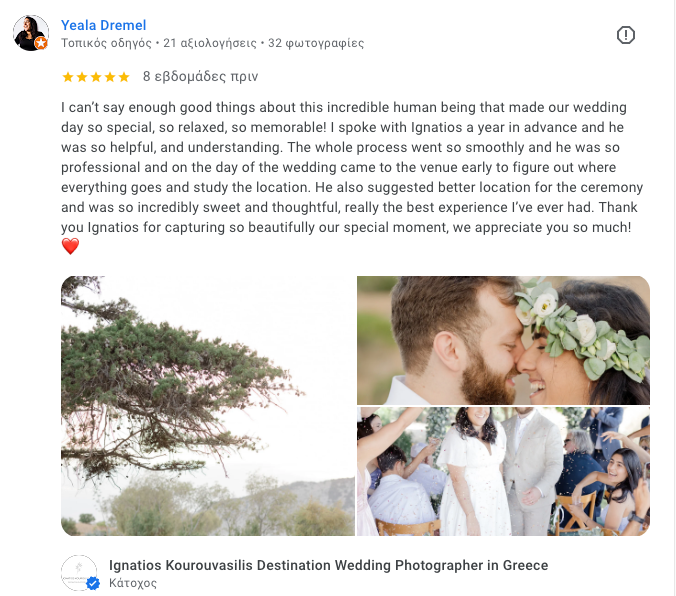
Task: Click the "8 εβδομάδες πριν" timestamp
Action: [x=201, y=76]
